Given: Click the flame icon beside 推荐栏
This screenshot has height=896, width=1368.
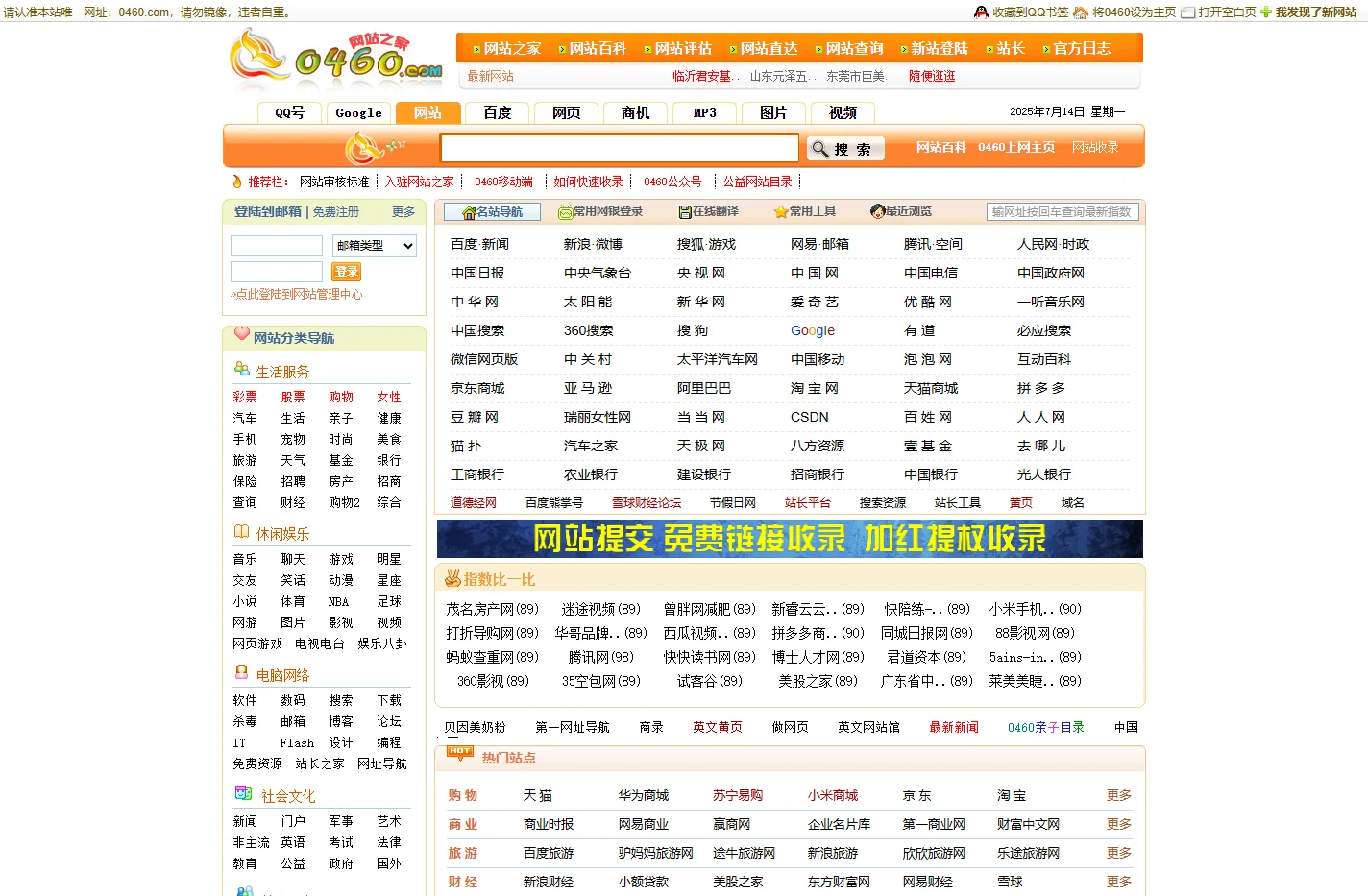Looking at the screenshot, I should coord(237,182).
